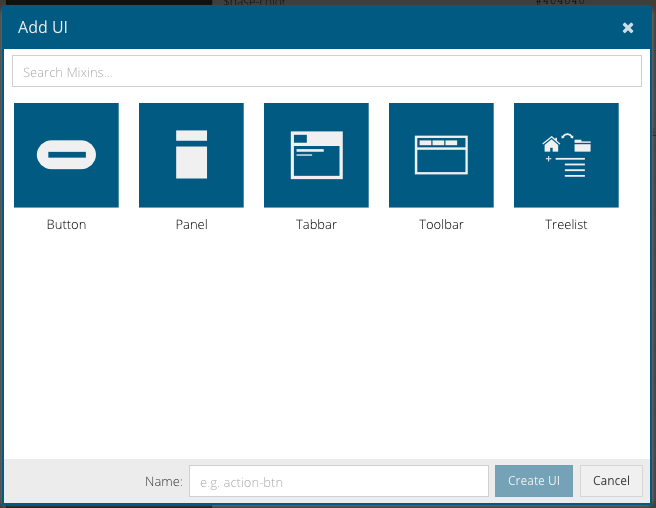Select the Panel mixin icon
The image size is (656, 508).
point(191,155)
